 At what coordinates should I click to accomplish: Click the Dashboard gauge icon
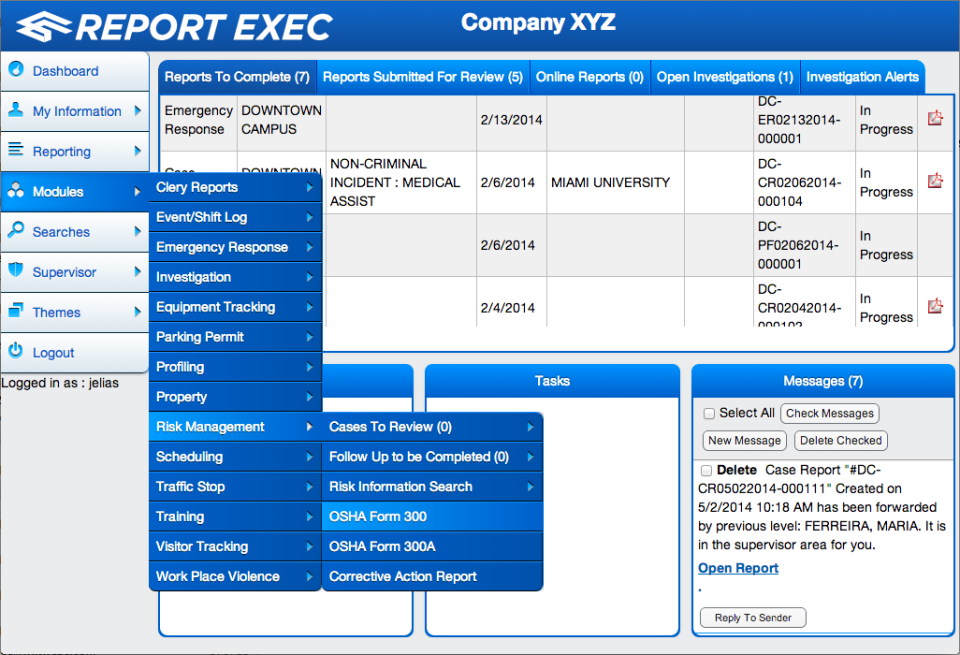tap(16, 69)
